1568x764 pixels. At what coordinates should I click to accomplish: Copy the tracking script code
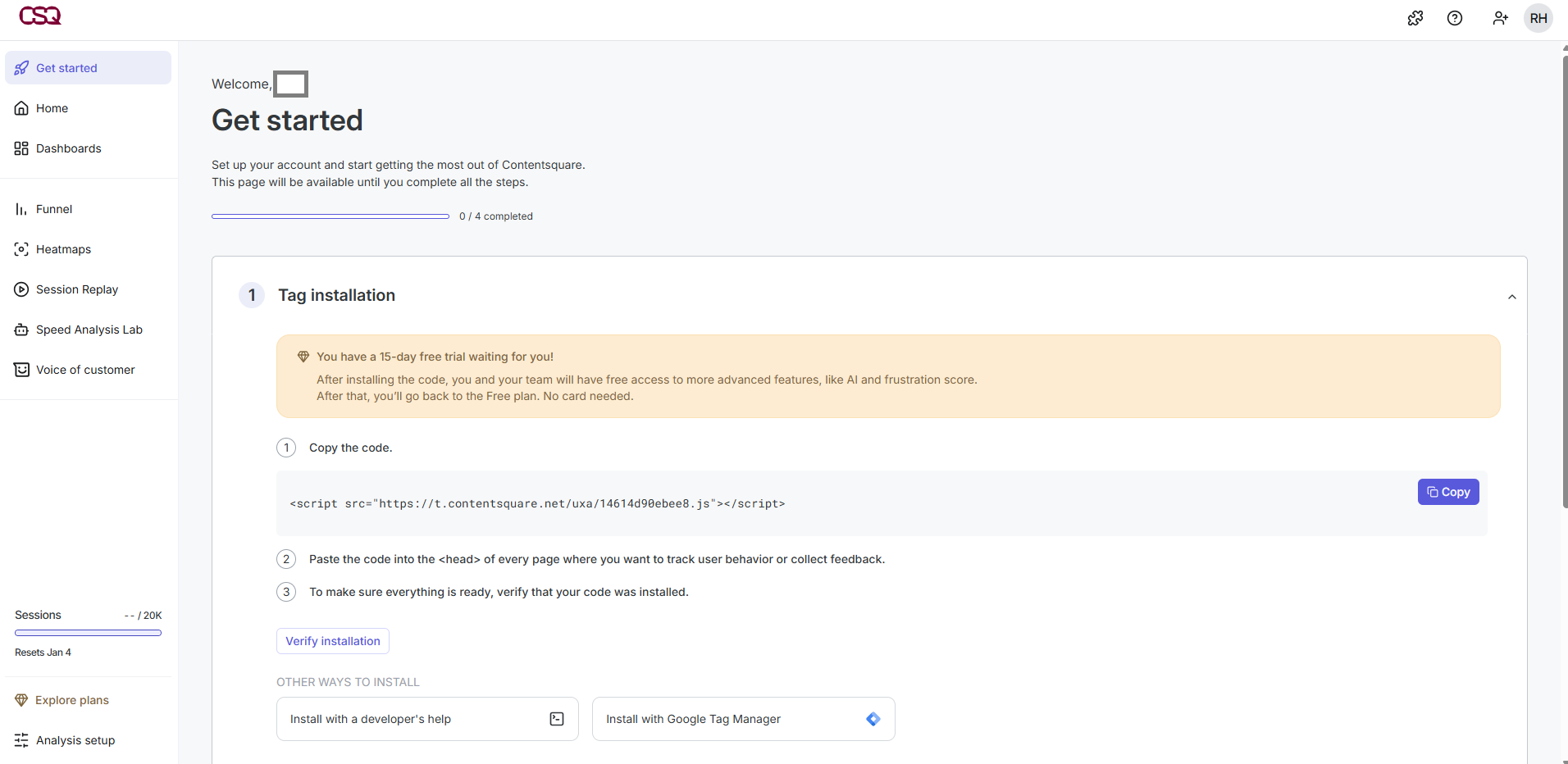(x=1448, y=492)
